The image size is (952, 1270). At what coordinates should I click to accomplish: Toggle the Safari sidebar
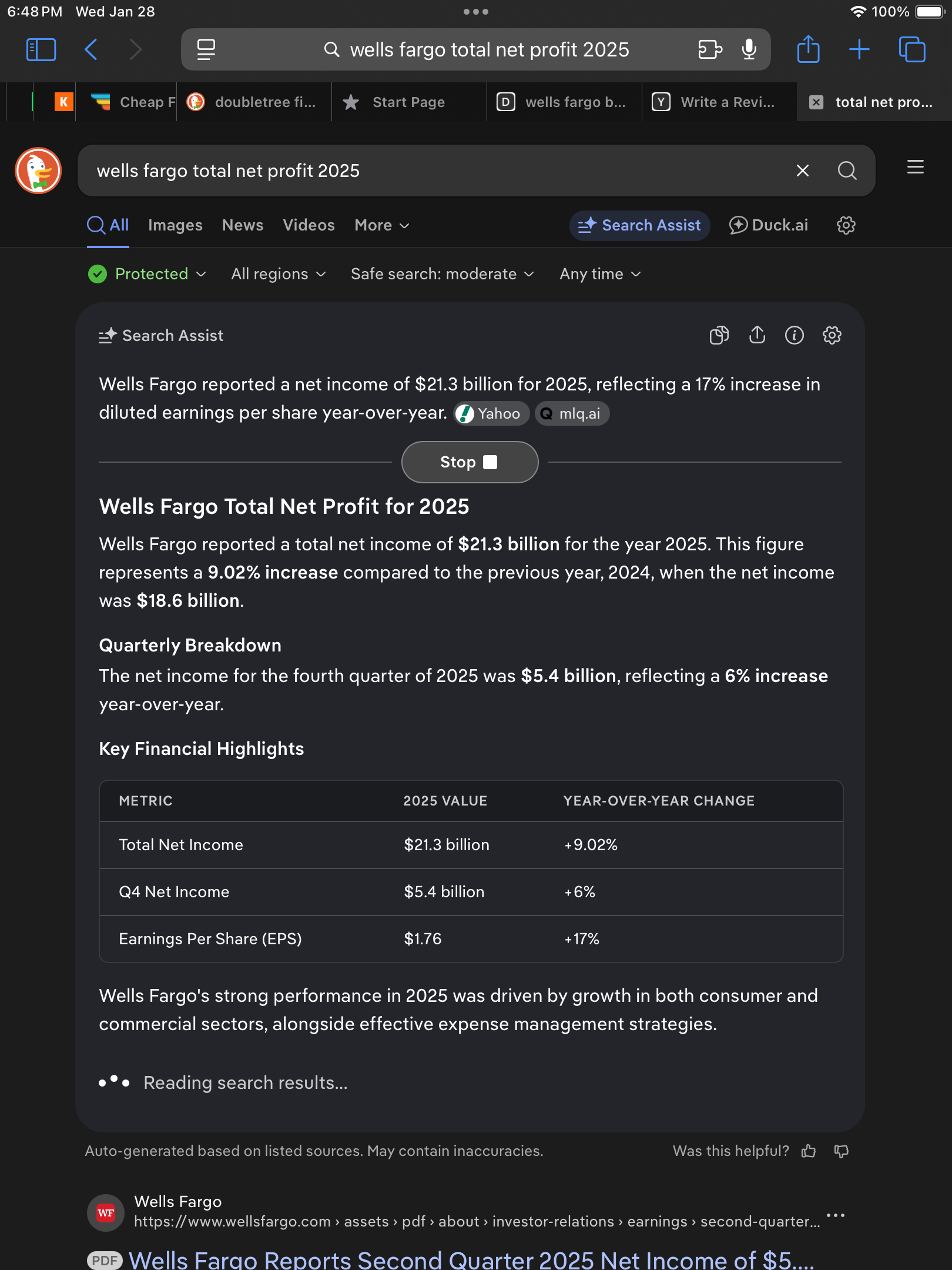point(41,49)
